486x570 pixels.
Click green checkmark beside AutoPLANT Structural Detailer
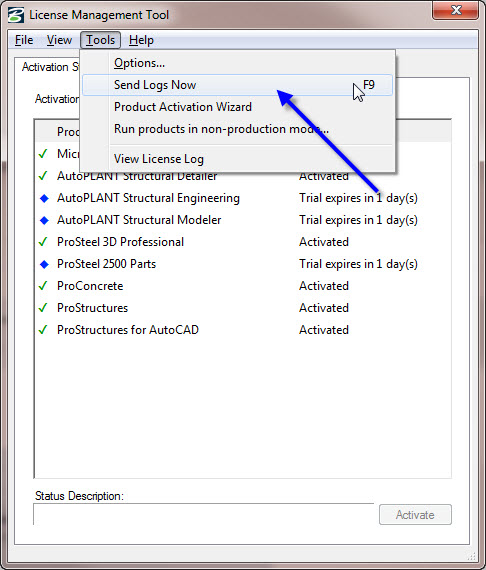click(43, 176)
